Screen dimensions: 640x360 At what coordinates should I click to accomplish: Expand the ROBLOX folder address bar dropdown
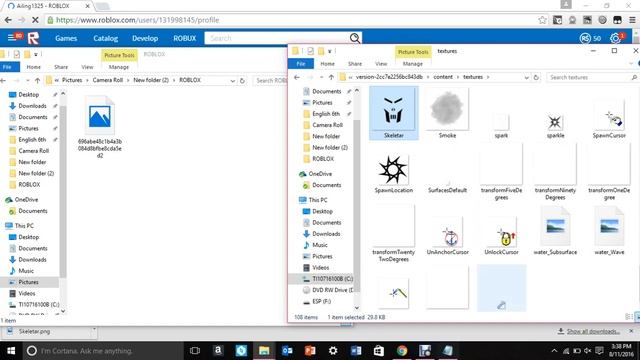[233, 80]
